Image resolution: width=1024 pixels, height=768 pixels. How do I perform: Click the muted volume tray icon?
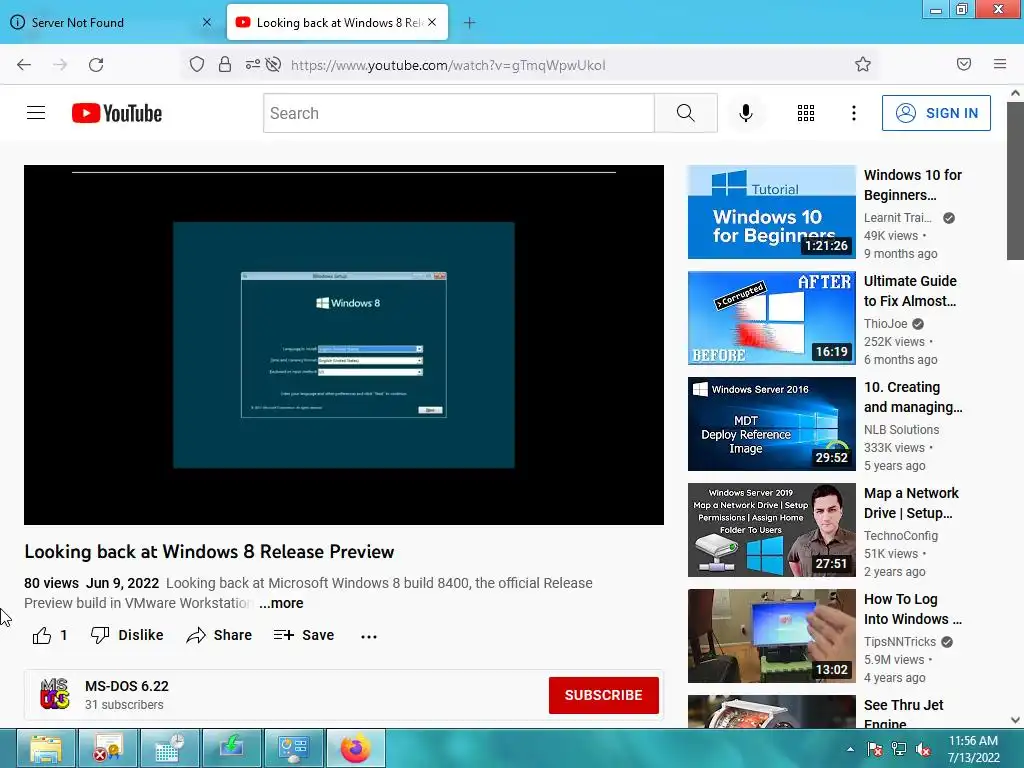pos(923,750)
